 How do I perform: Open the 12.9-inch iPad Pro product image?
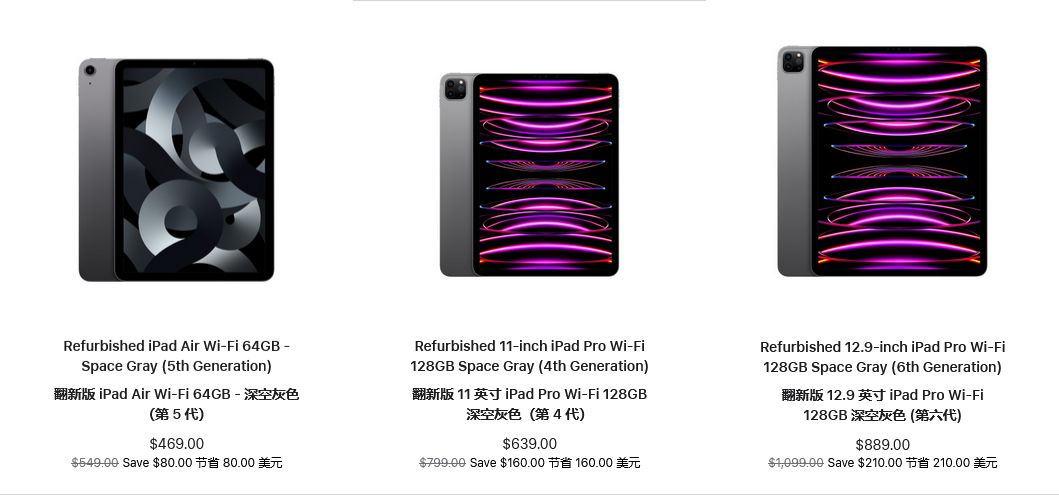pos(882,161)
